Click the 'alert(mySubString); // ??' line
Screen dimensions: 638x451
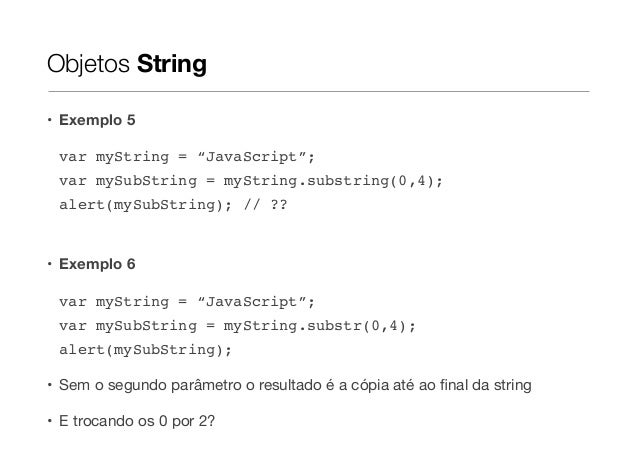[177, 205]
